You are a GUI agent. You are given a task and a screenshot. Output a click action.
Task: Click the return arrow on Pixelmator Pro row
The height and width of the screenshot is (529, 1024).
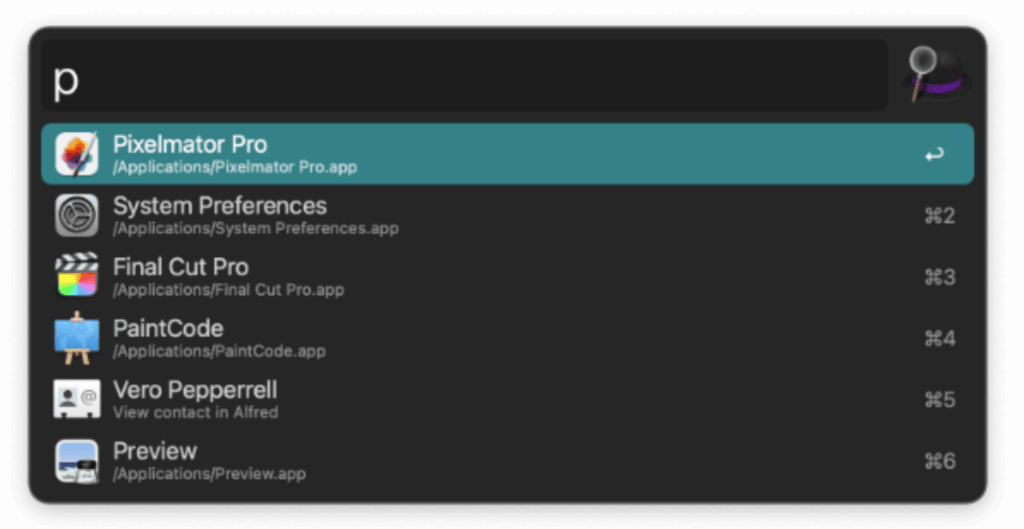point(934,155)
